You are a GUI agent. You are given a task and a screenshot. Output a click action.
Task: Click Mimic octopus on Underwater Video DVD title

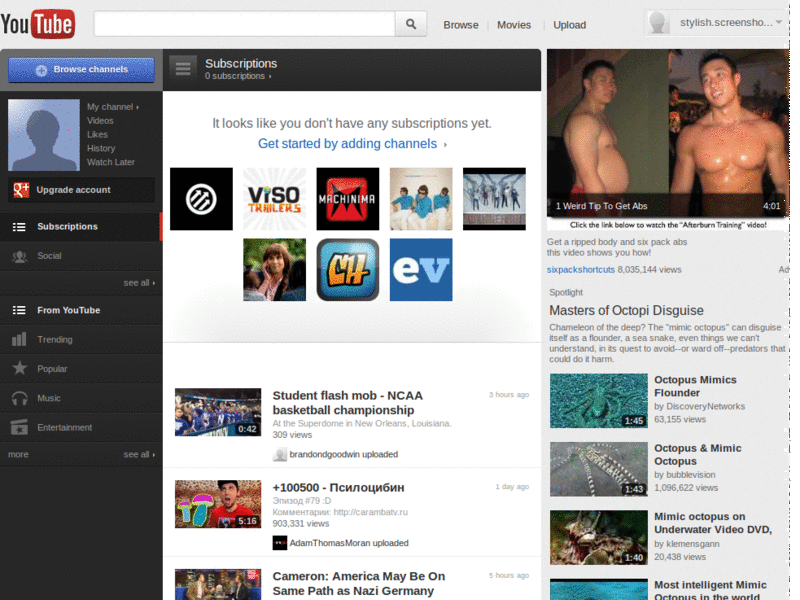pos(713,523)
